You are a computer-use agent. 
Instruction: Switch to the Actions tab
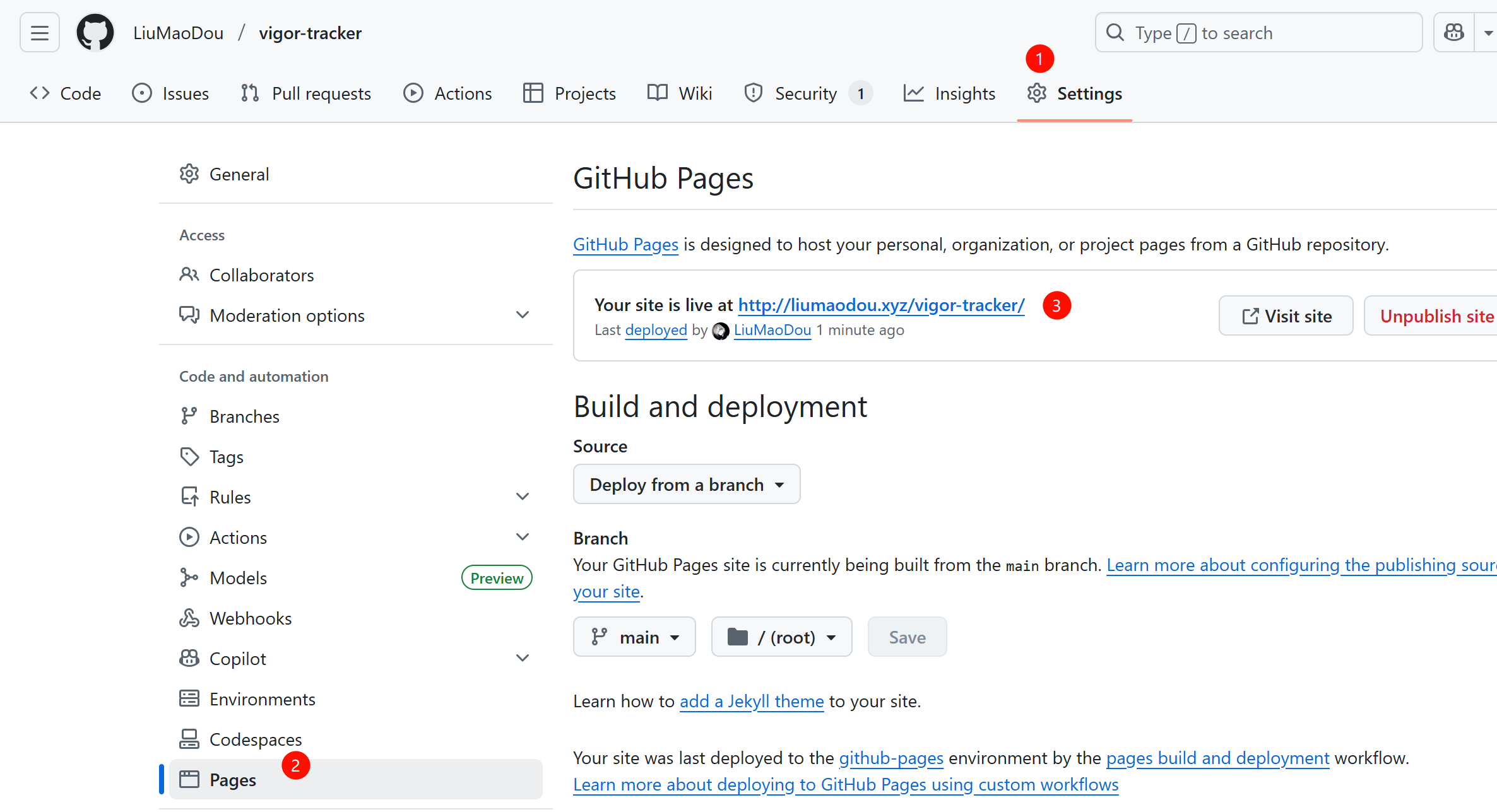(x=448, y=93)
